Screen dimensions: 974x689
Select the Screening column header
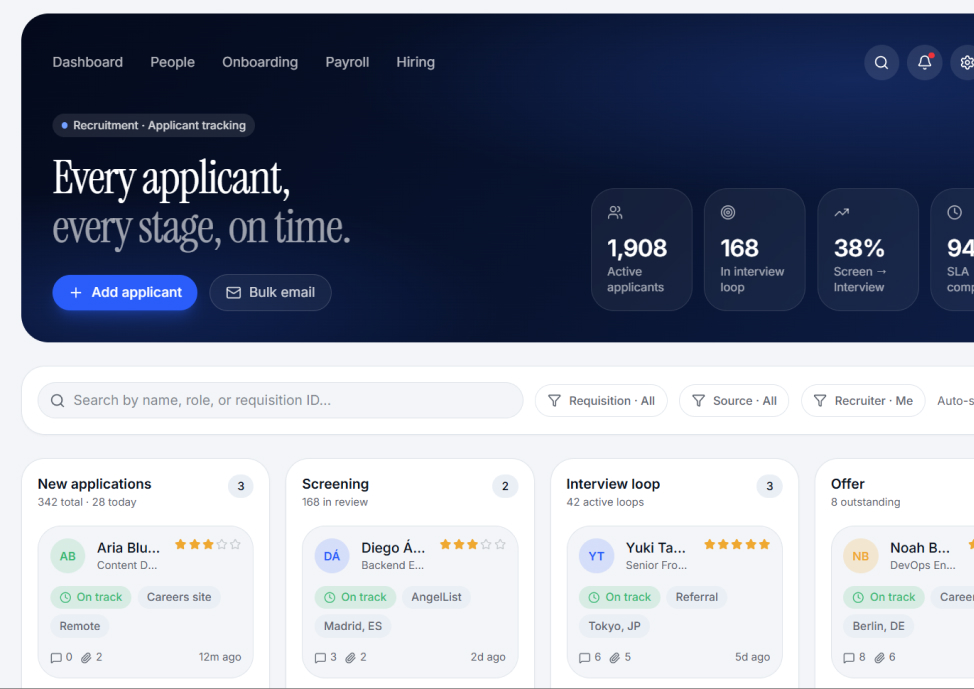[x=335, y=484]
